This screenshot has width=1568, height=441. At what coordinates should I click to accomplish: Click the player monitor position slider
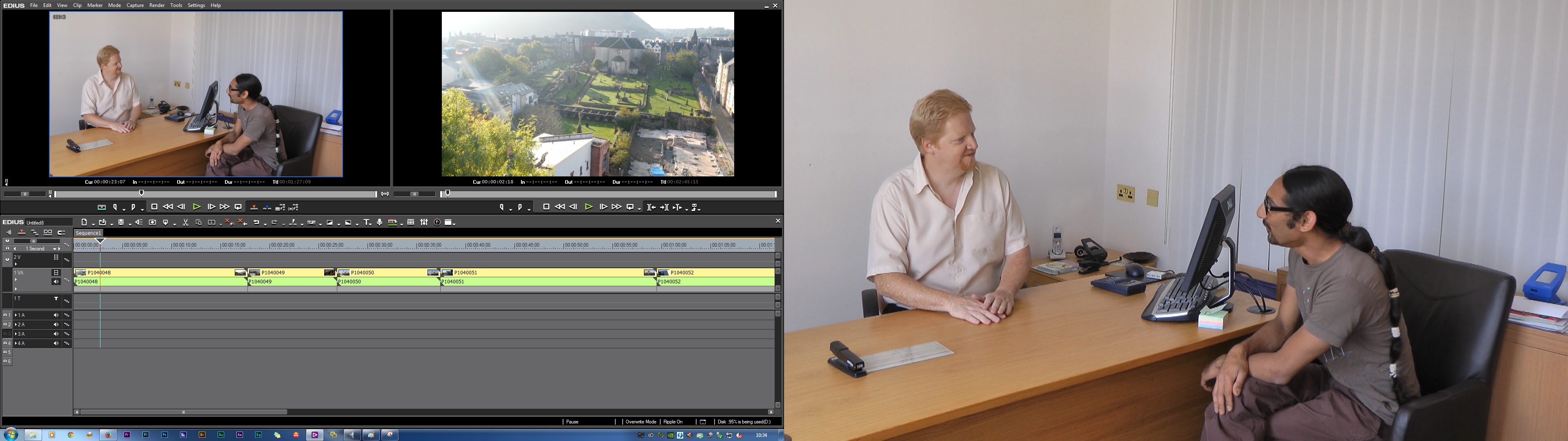click(x=142, y=194)
